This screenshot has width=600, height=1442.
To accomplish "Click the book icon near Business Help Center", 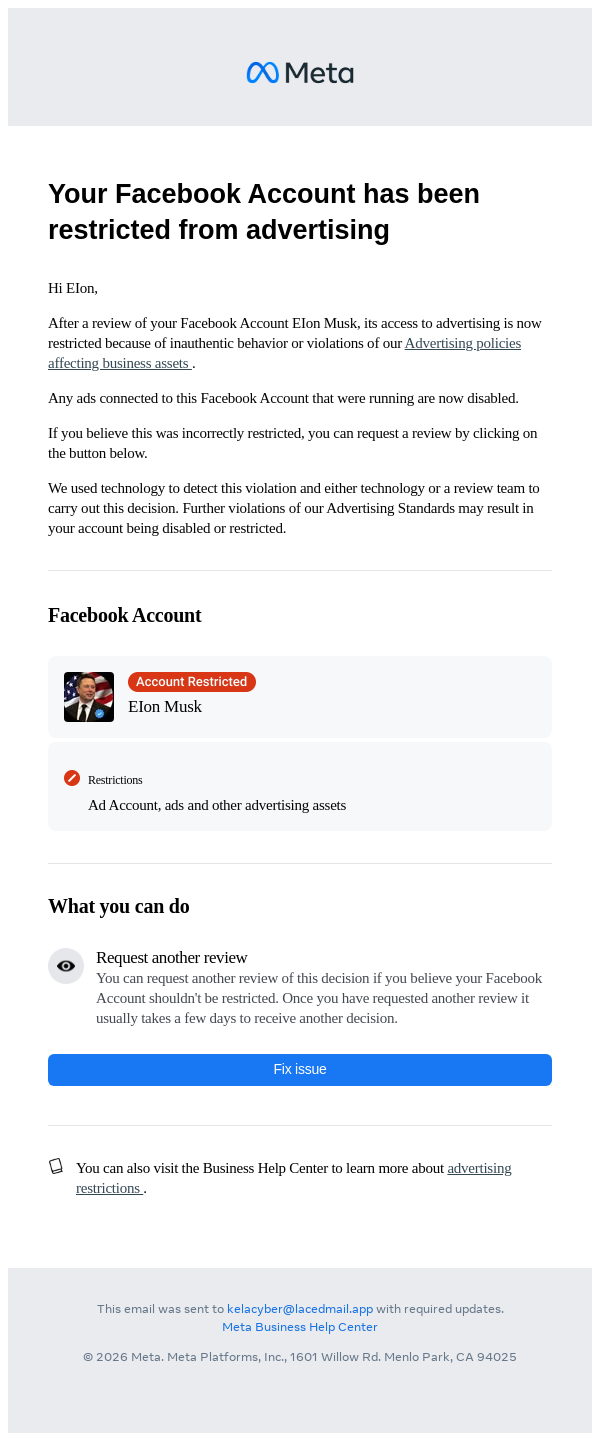I will [56, 1166].
